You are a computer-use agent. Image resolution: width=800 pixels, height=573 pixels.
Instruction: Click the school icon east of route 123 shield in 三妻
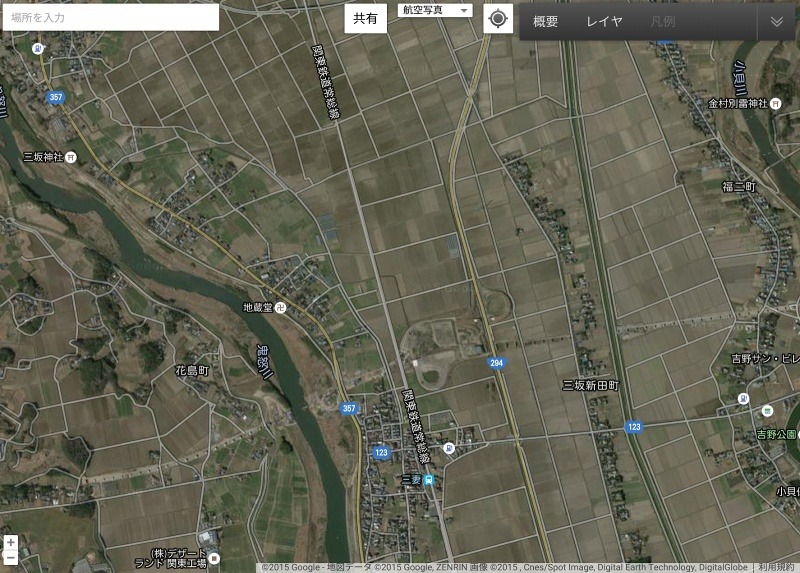point(449,448)
